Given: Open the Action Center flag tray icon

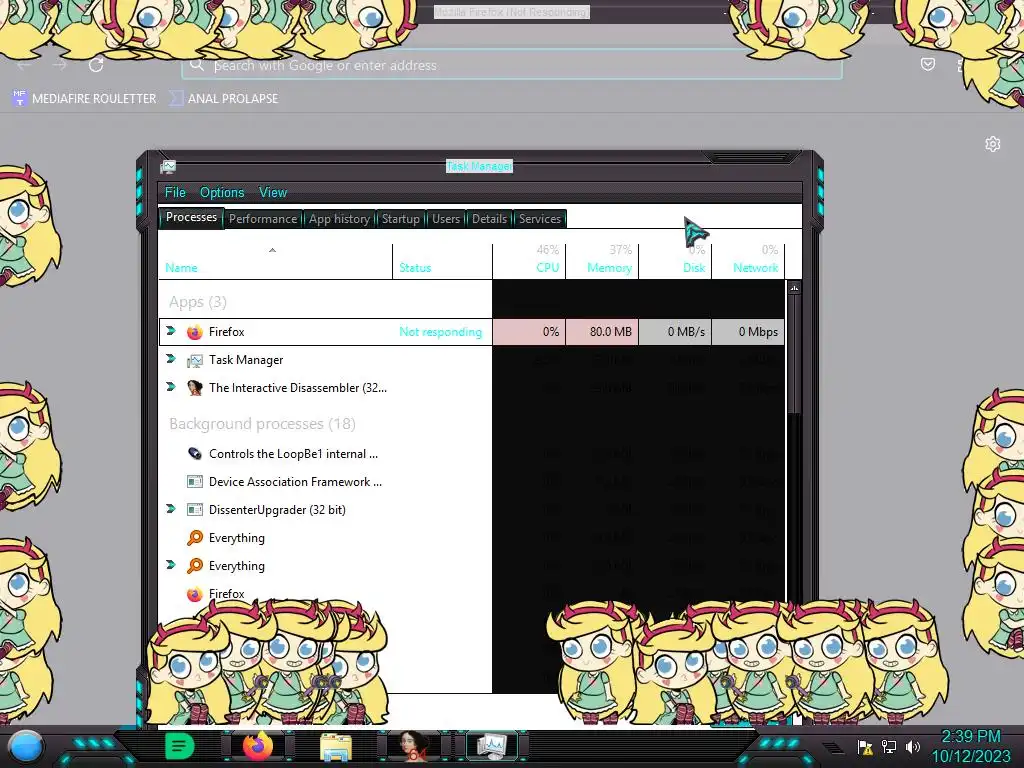Looking at the screenshot, I should tap(865, 746).
